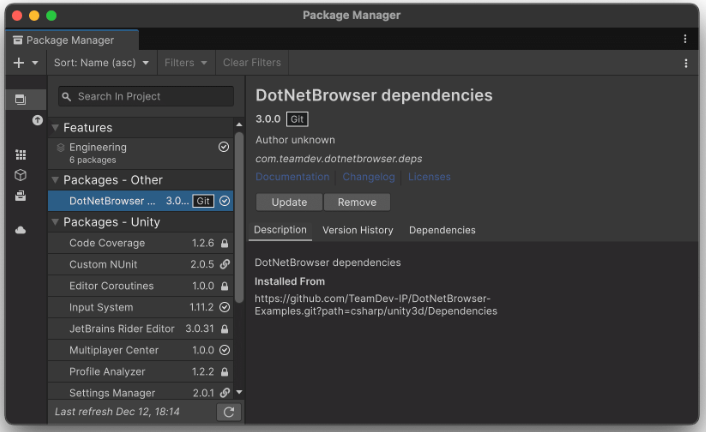
Task: Select the In Project sidebar icon
Action: [20, 99]
